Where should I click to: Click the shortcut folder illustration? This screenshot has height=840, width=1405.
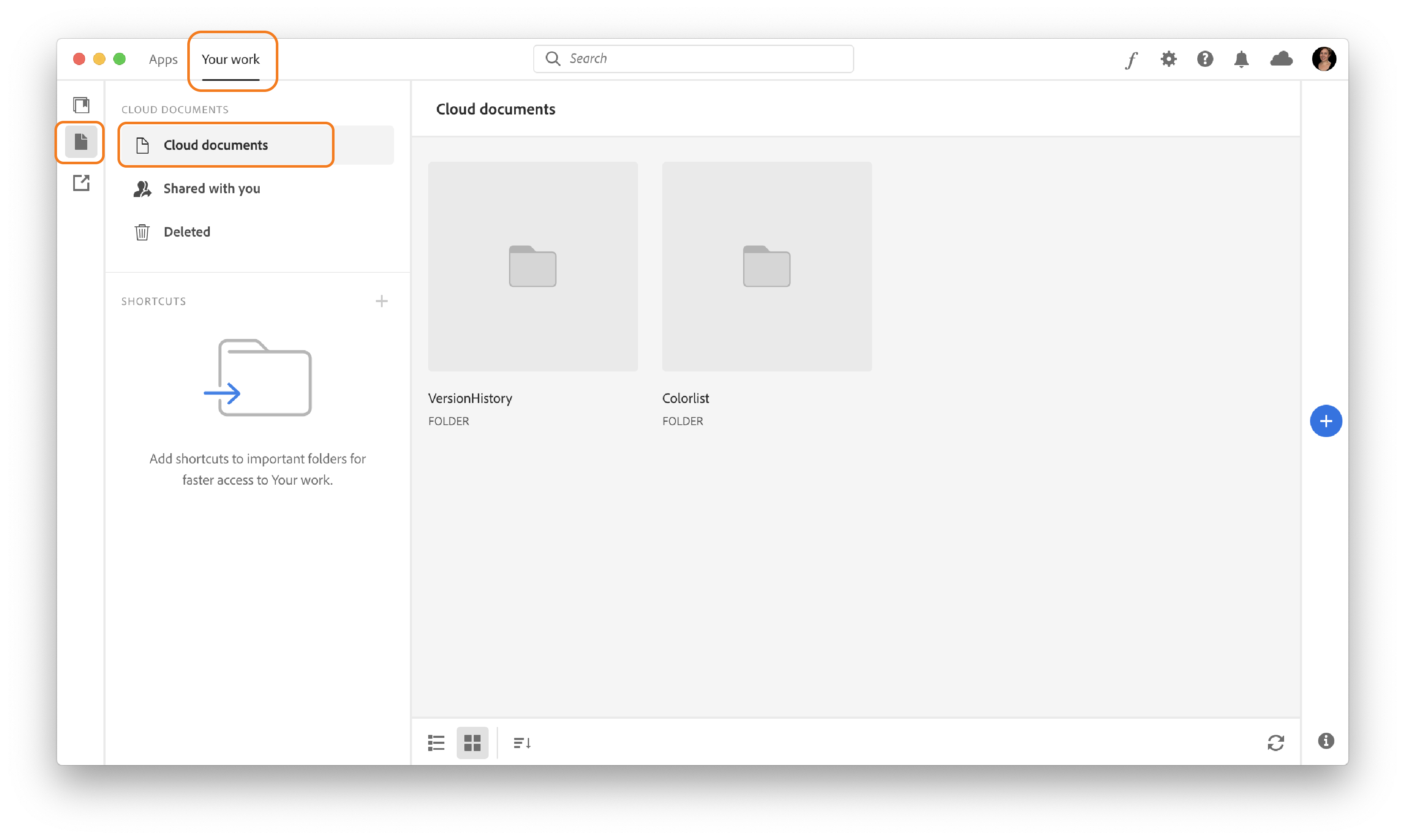coord(258,377)
